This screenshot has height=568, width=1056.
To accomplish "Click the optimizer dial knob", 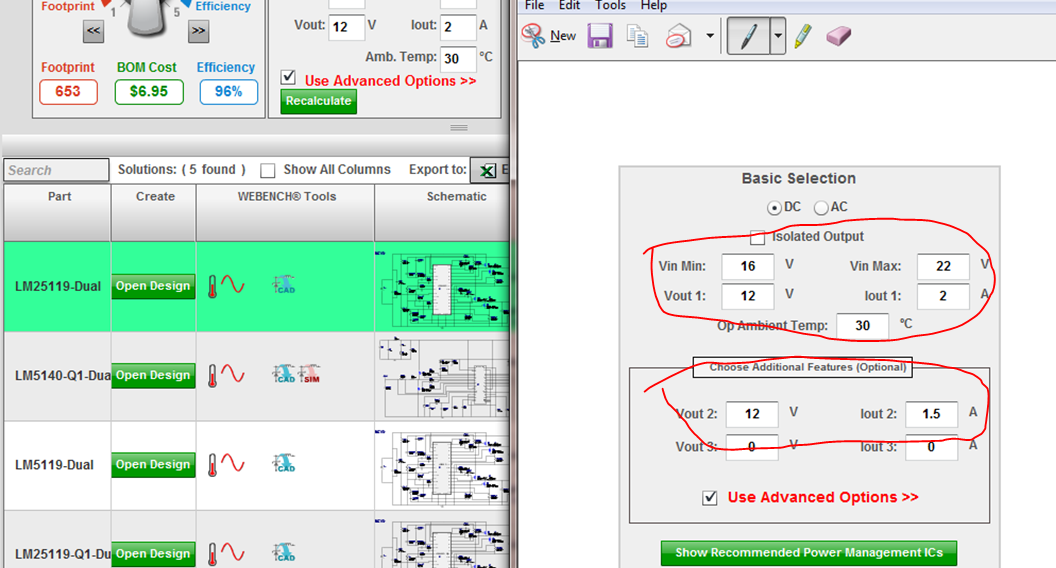I will coord(146,17).
